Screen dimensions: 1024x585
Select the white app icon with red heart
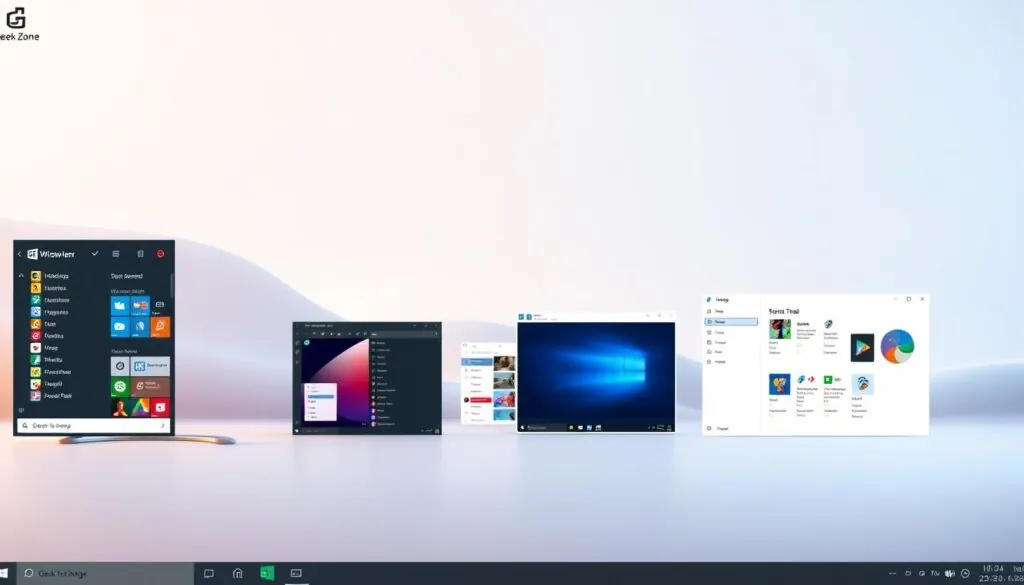coord(35,348)
